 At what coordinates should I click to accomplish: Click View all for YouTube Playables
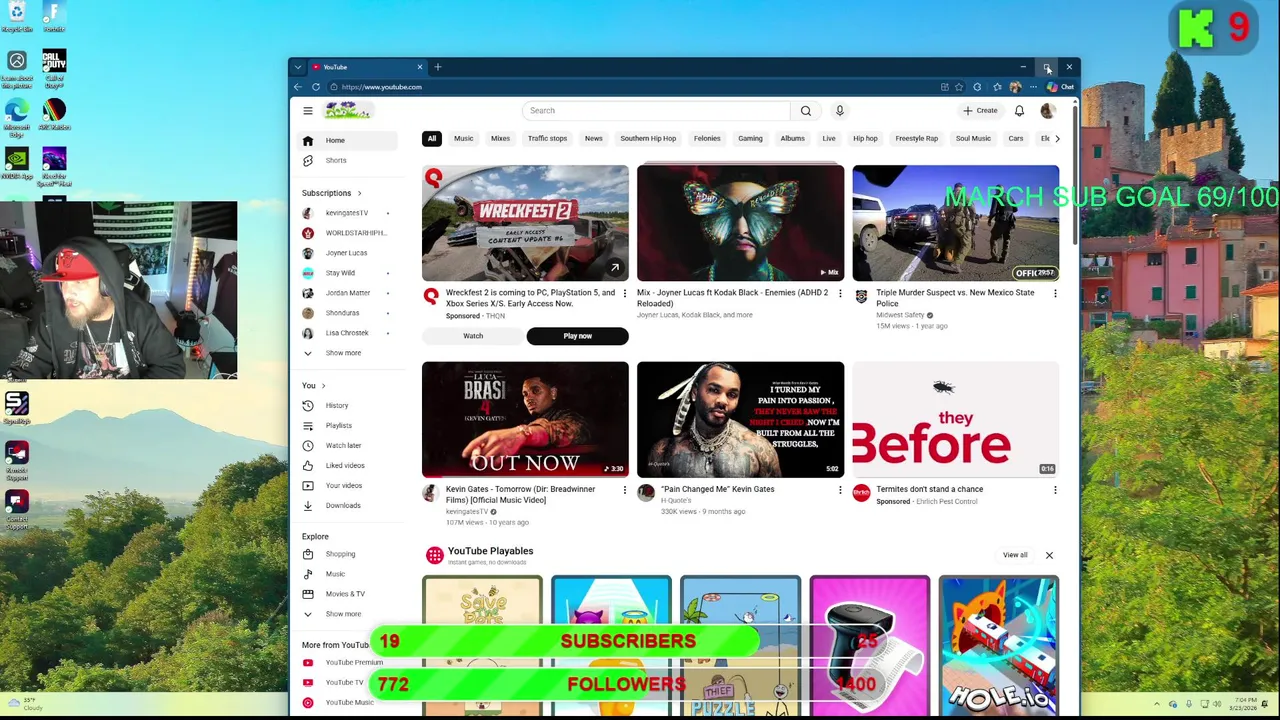(1015, 556)
